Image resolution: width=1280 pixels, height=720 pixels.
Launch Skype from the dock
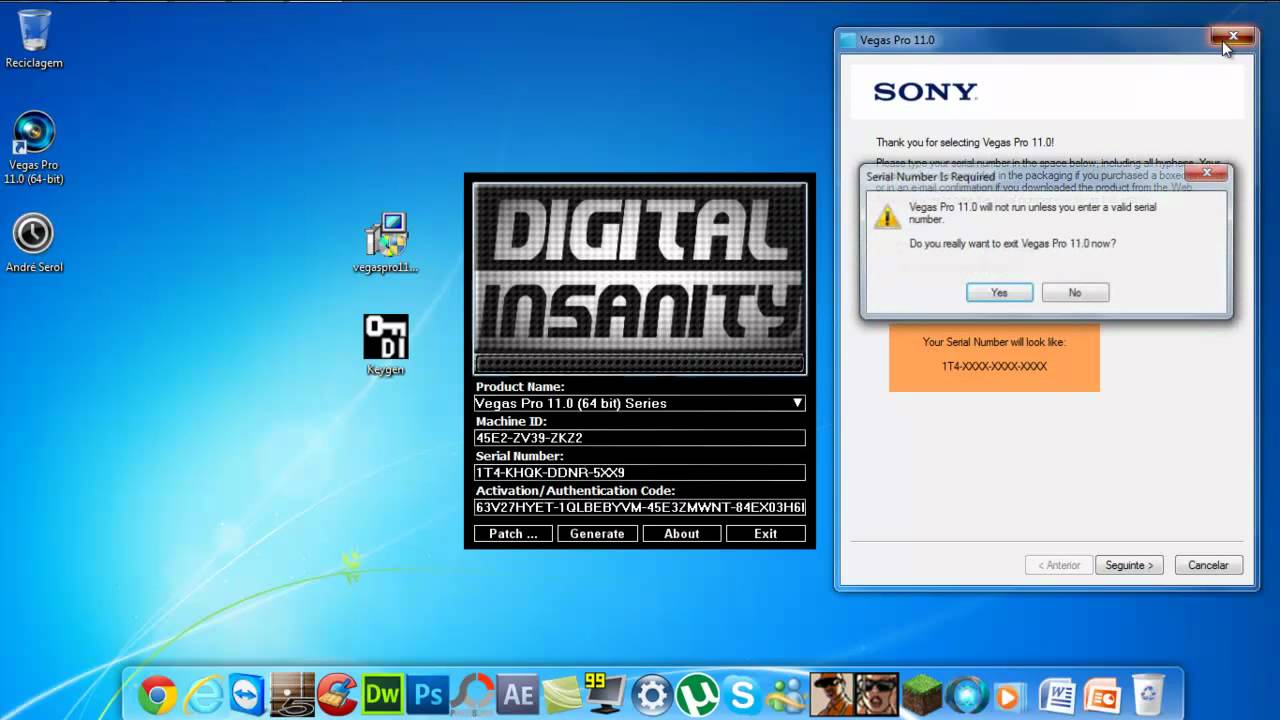(742, 693)
